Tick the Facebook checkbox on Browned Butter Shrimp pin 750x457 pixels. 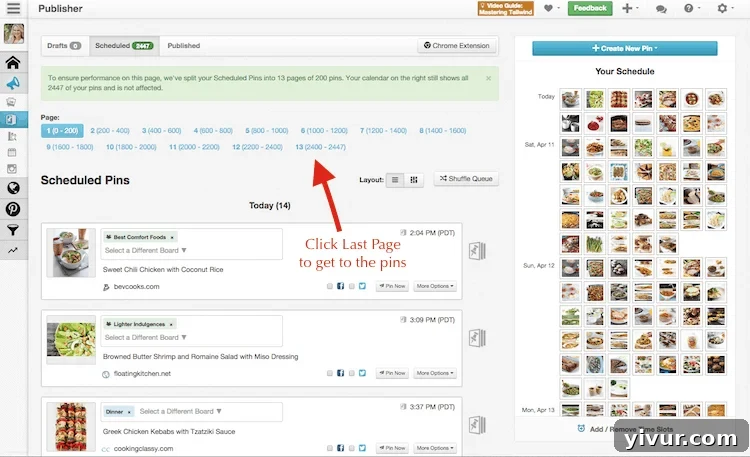pyautogui.click(x=330, y=373)
